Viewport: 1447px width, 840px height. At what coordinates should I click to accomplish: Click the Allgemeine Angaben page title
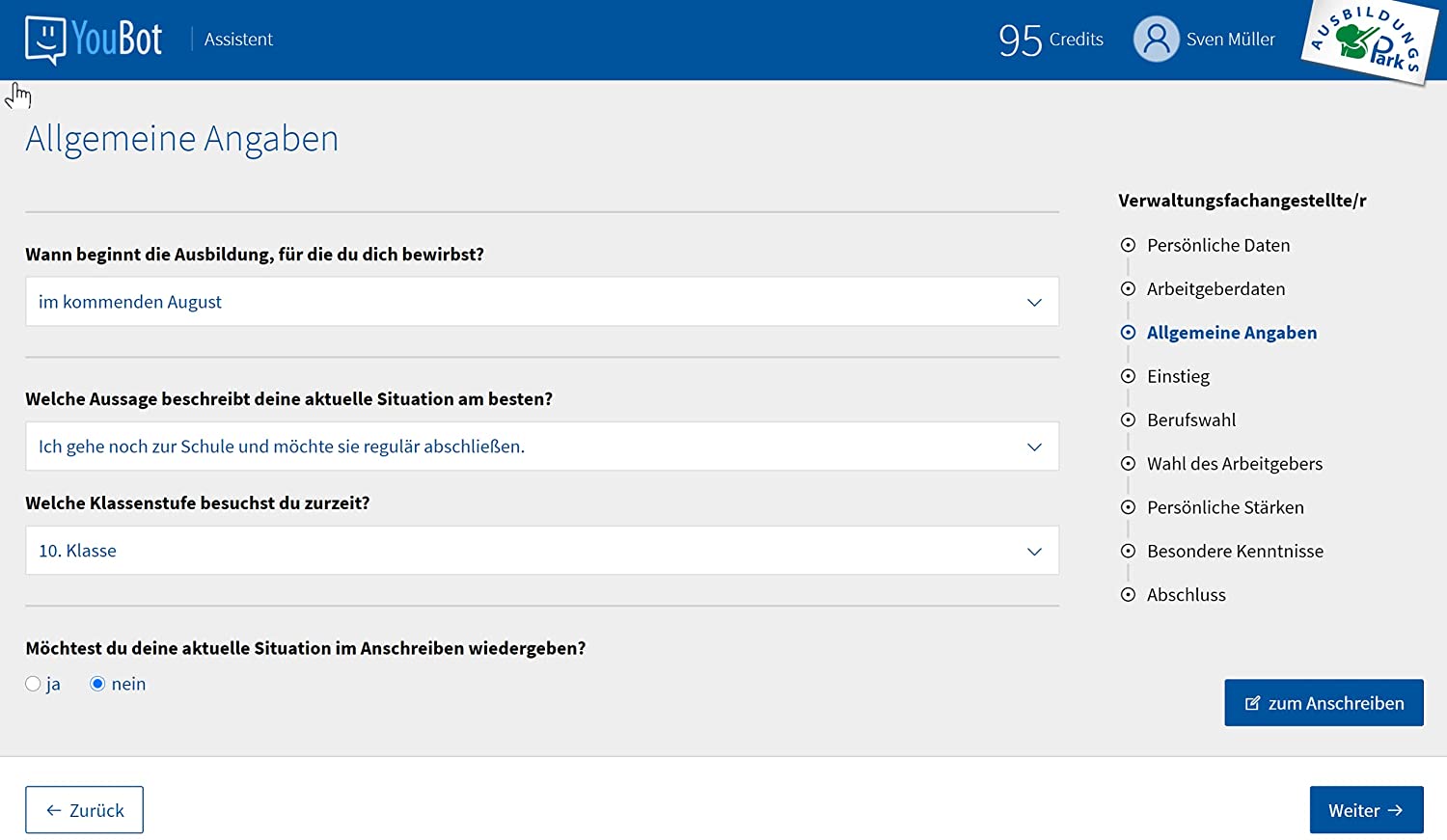click(x=182, y=139)
